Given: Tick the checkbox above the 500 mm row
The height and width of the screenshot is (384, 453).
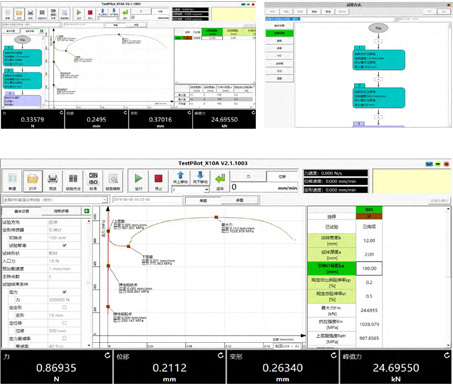Looking at the screenshot, I should click(x=64, y=323).
